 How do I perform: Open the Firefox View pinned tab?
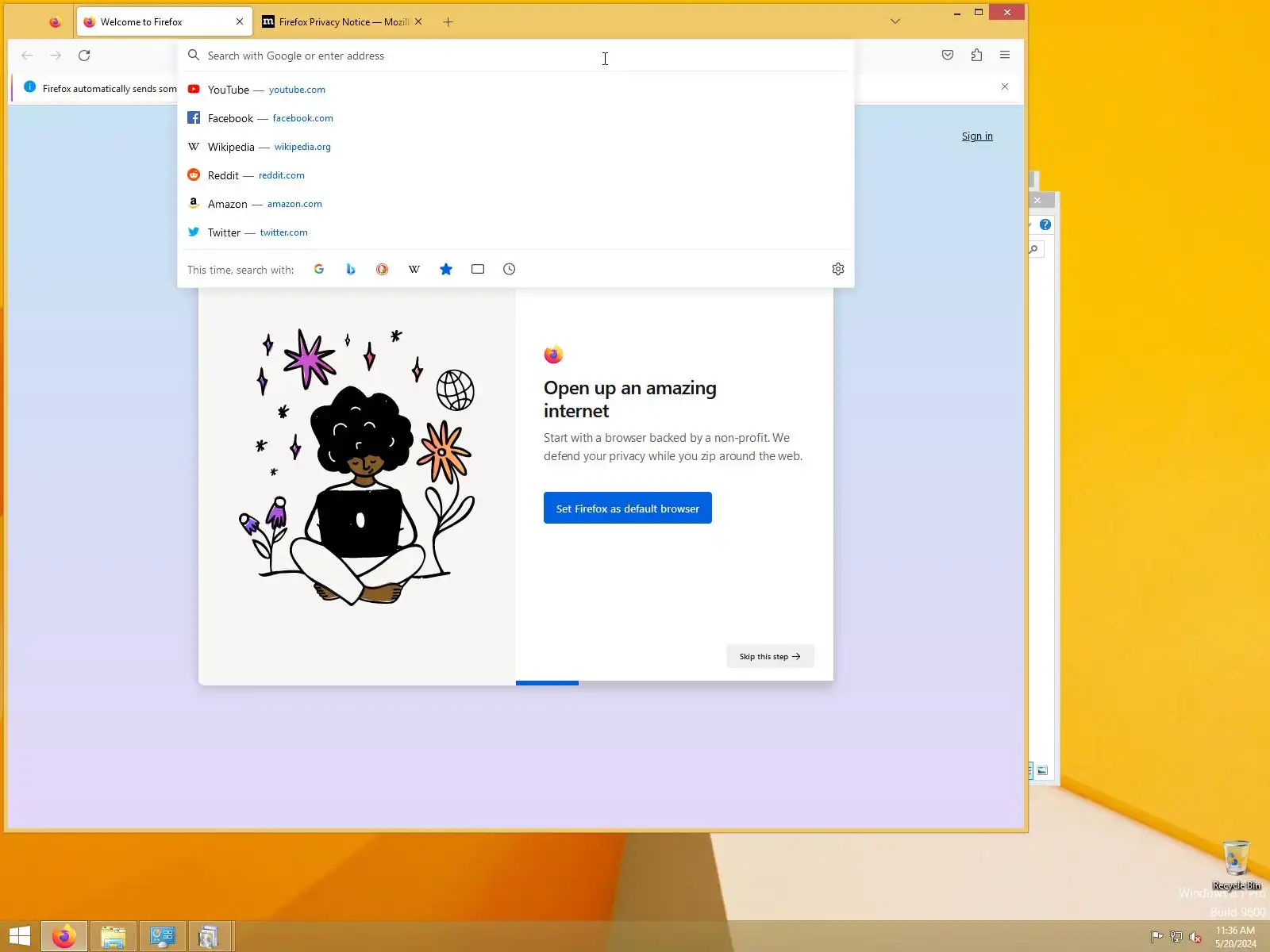tap(55, 22)
